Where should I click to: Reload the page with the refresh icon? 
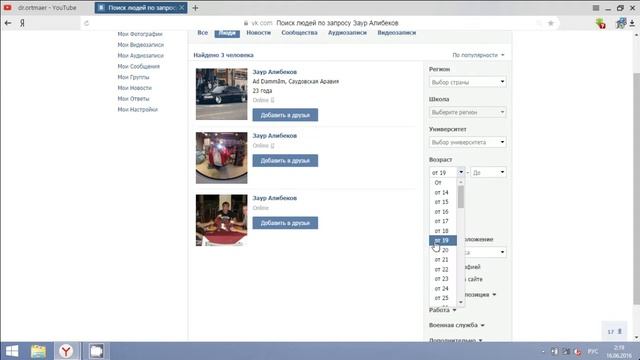[87, 23]
